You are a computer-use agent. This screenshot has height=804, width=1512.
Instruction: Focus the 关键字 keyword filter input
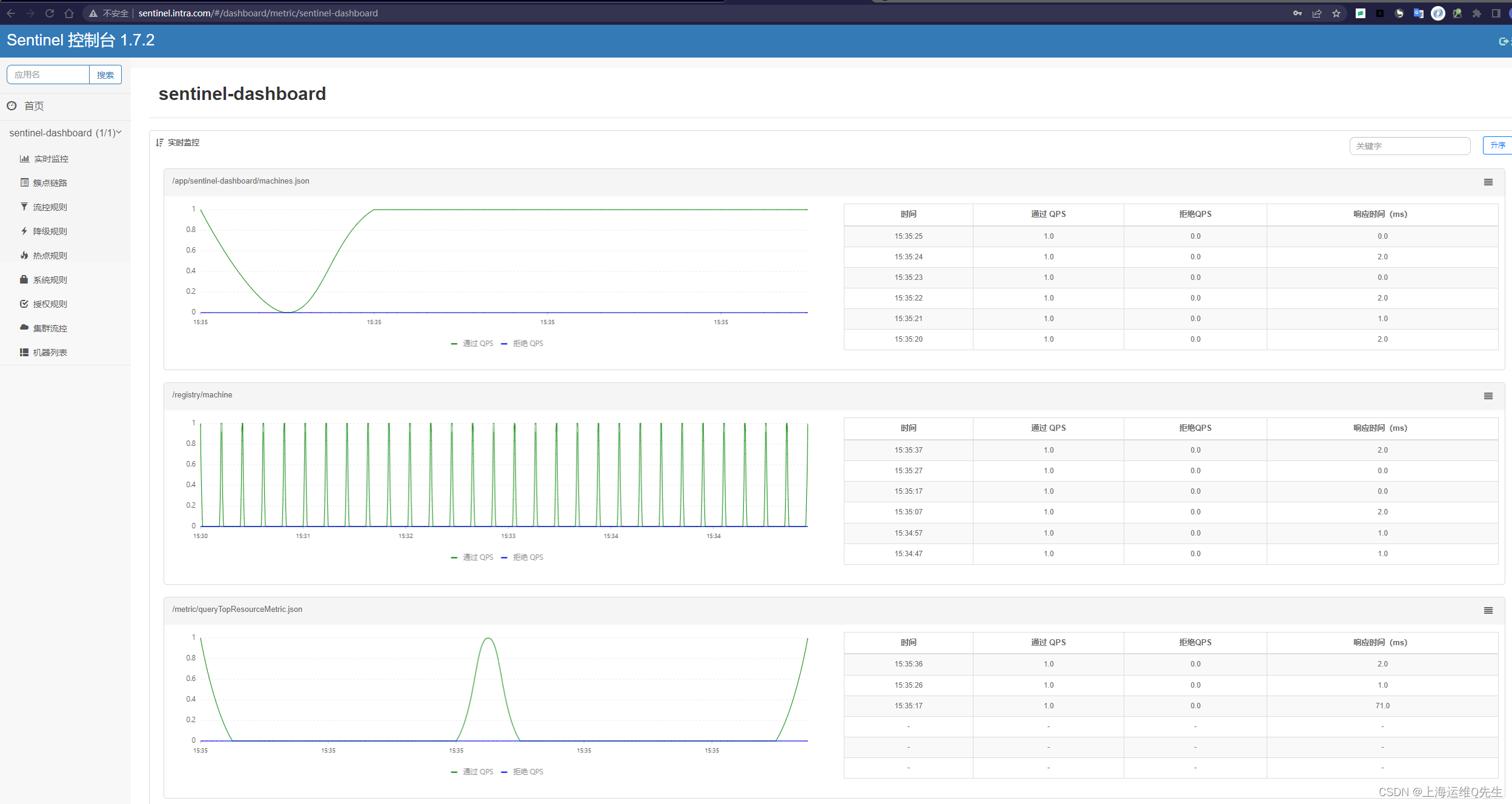point(1410,146)
